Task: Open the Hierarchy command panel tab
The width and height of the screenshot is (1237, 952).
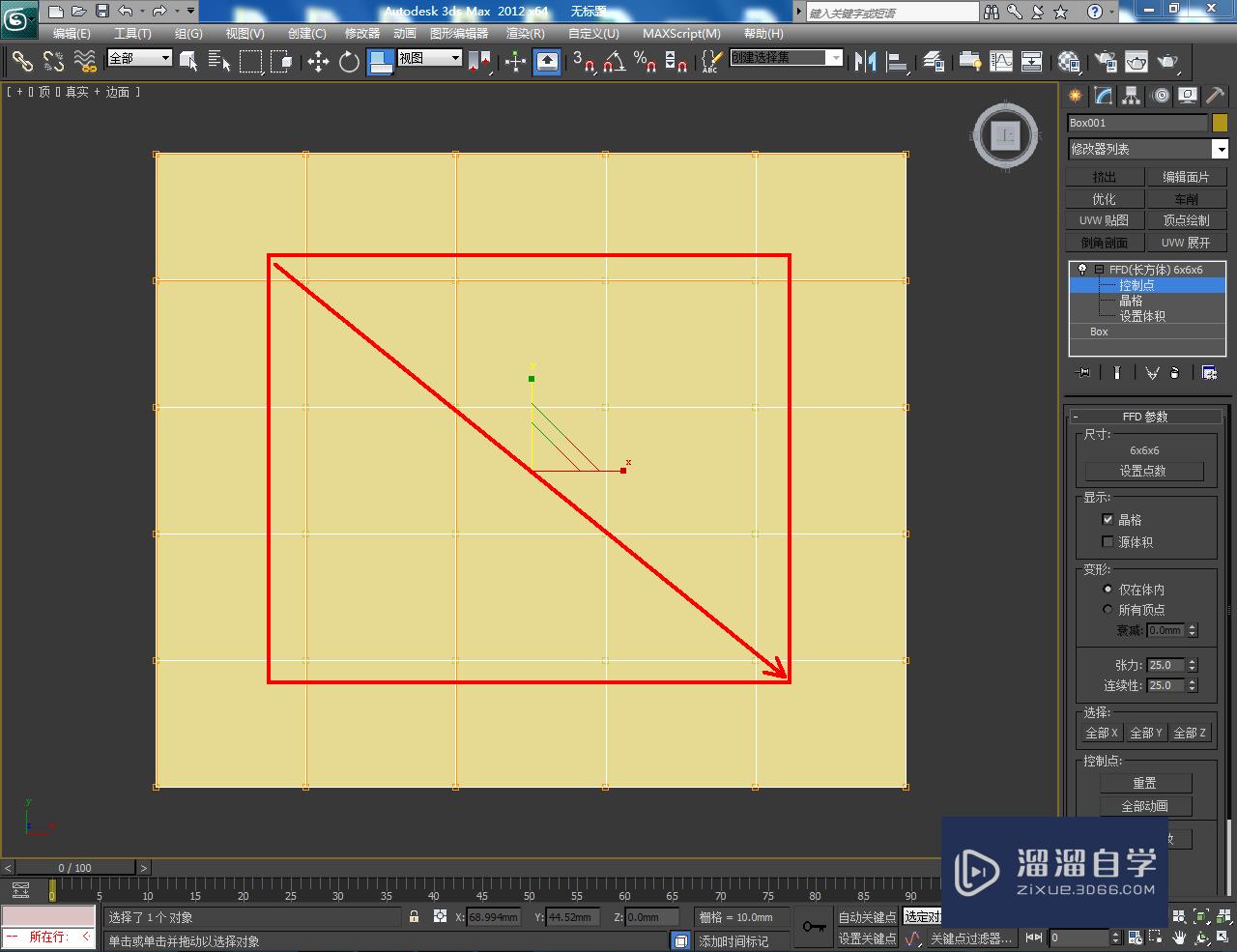Action: pos(1132,96)
